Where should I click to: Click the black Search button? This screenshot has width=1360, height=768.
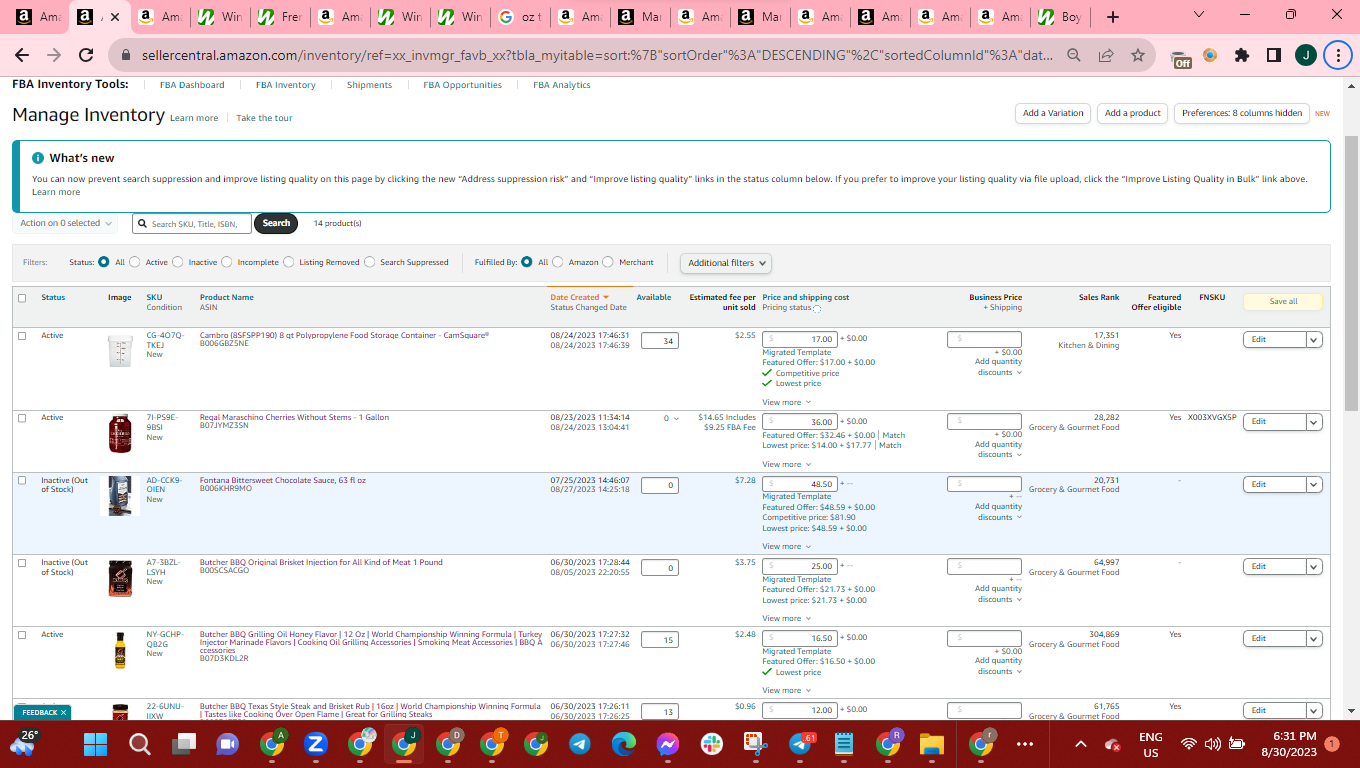[x=276, y=223]
